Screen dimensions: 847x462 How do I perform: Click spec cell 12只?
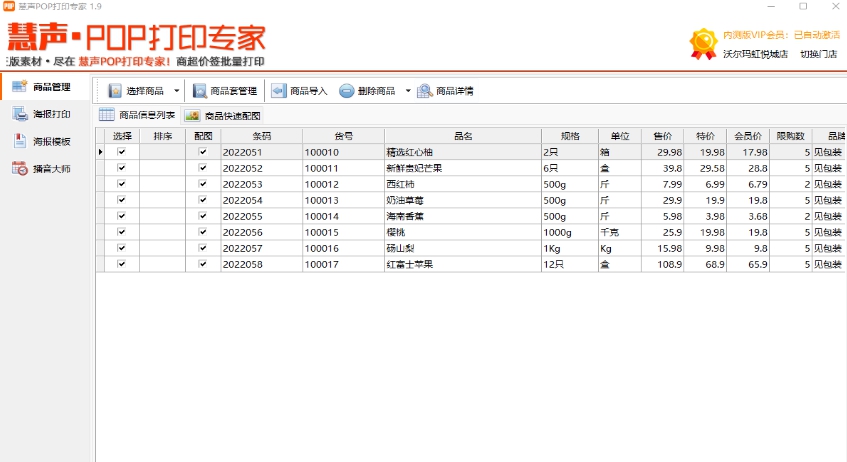click(570, 265)
